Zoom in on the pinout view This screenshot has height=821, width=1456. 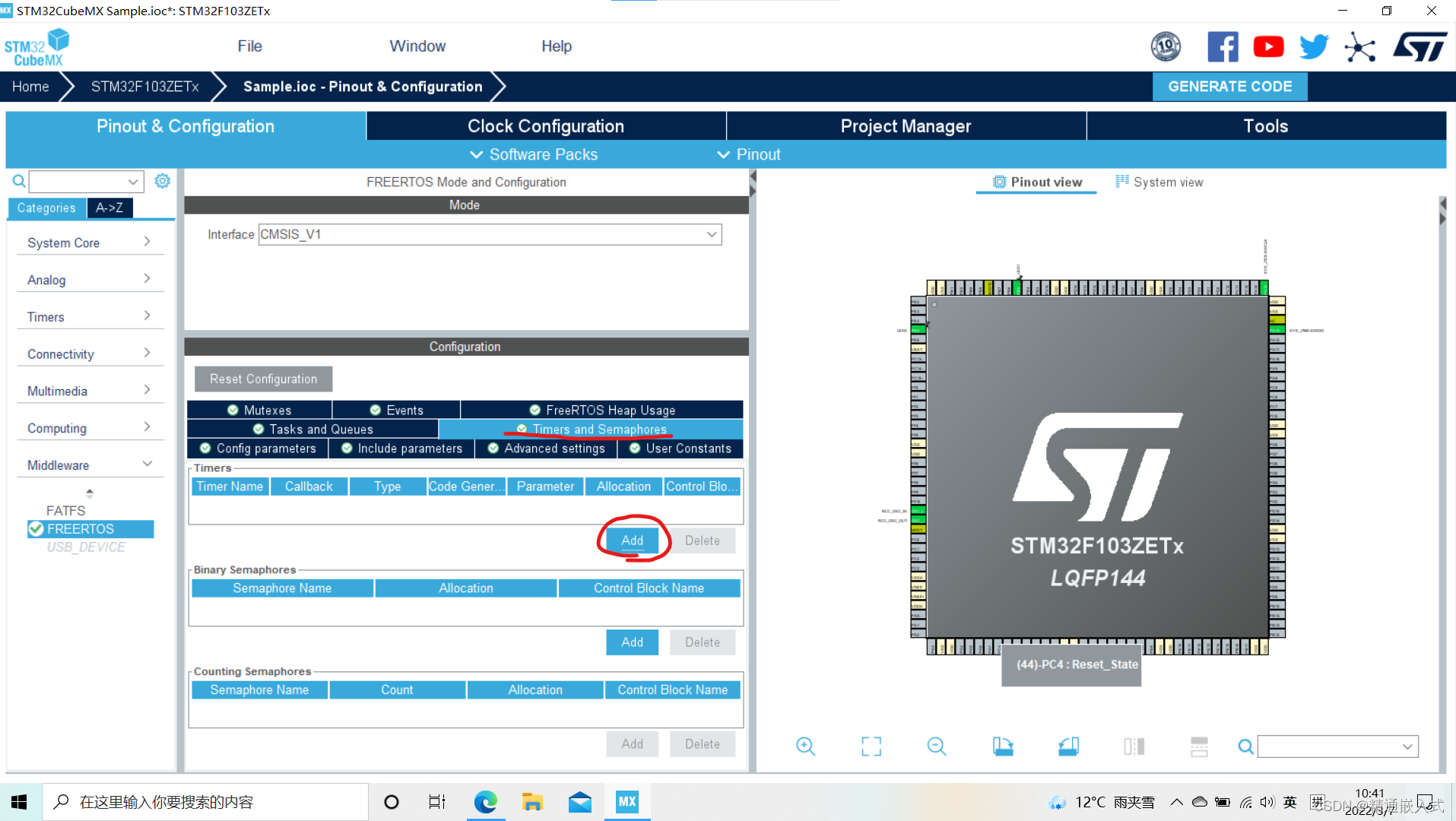(805, 747)
